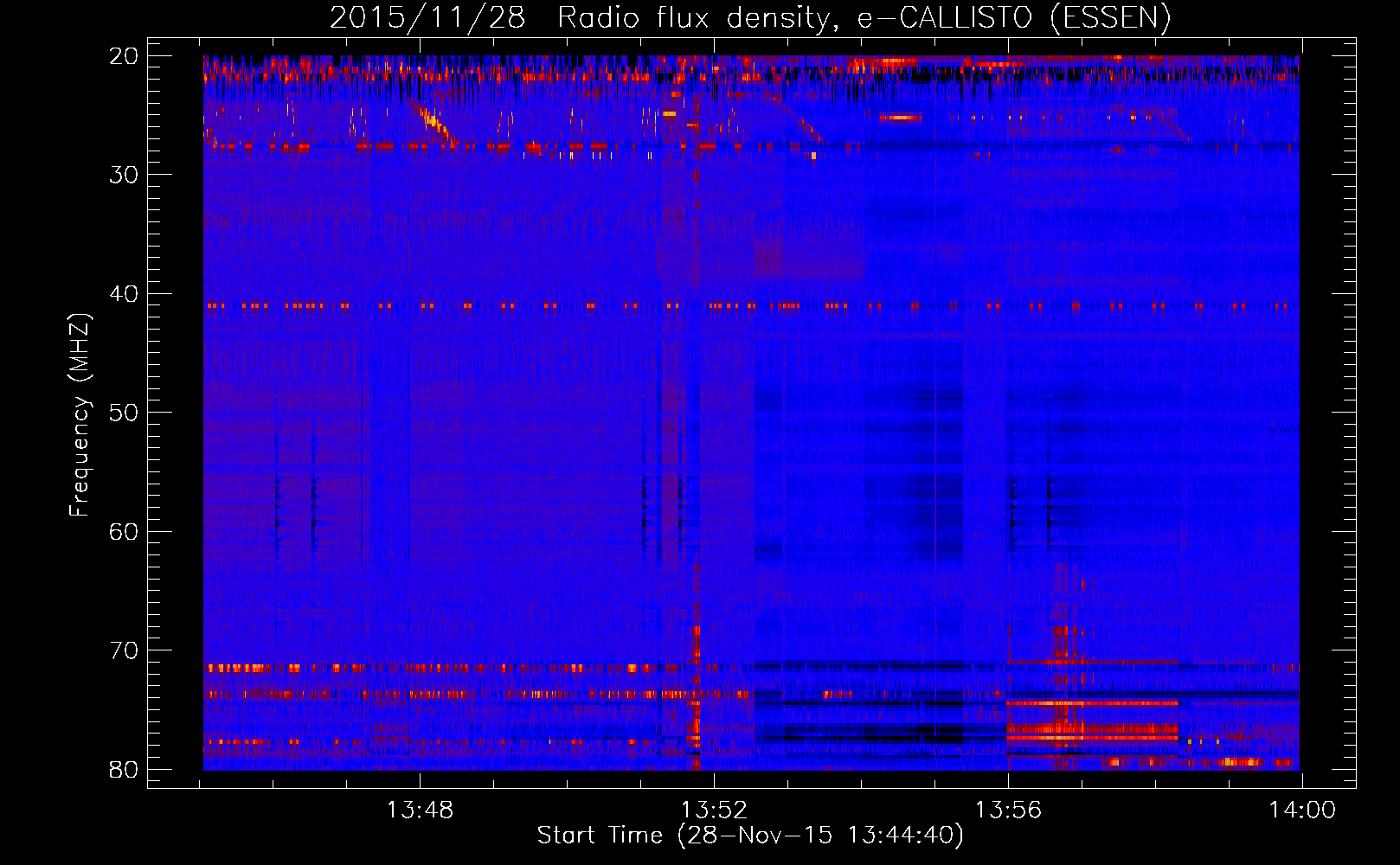The image size is (1400, 865).
Task: Select the 13:56 time tick label
Action: 1008,811
